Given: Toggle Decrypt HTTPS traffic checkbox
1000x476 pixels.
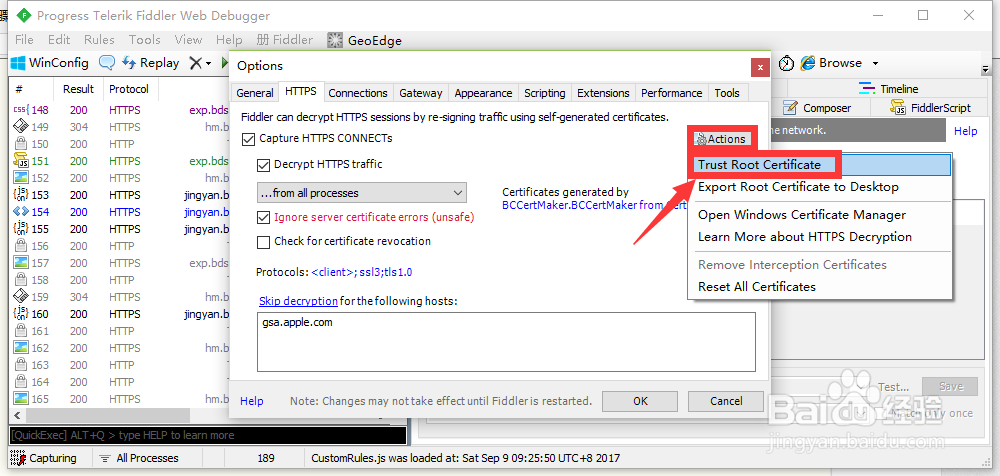Looking at the screenshot, I should click(x=263, y=165).
